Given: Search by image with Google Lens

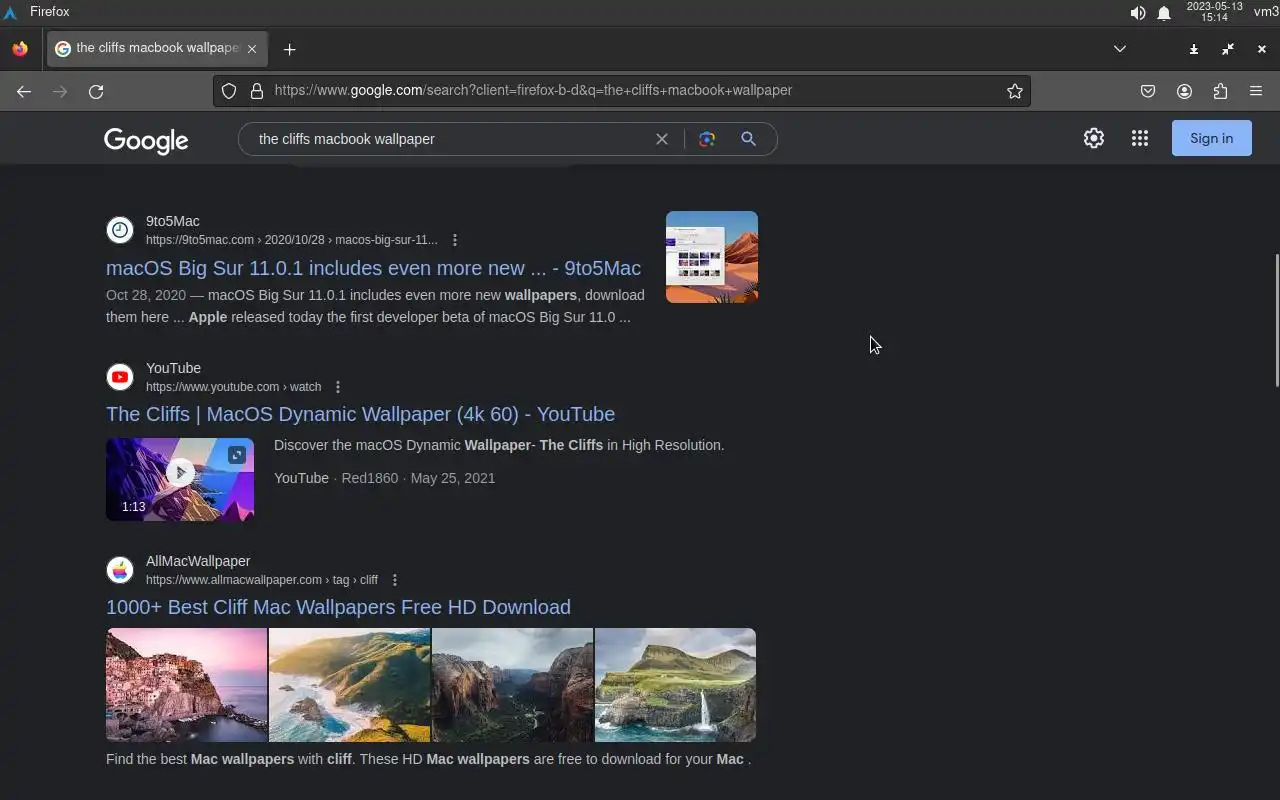Looking at the screenshot, I should coord(707,139).
